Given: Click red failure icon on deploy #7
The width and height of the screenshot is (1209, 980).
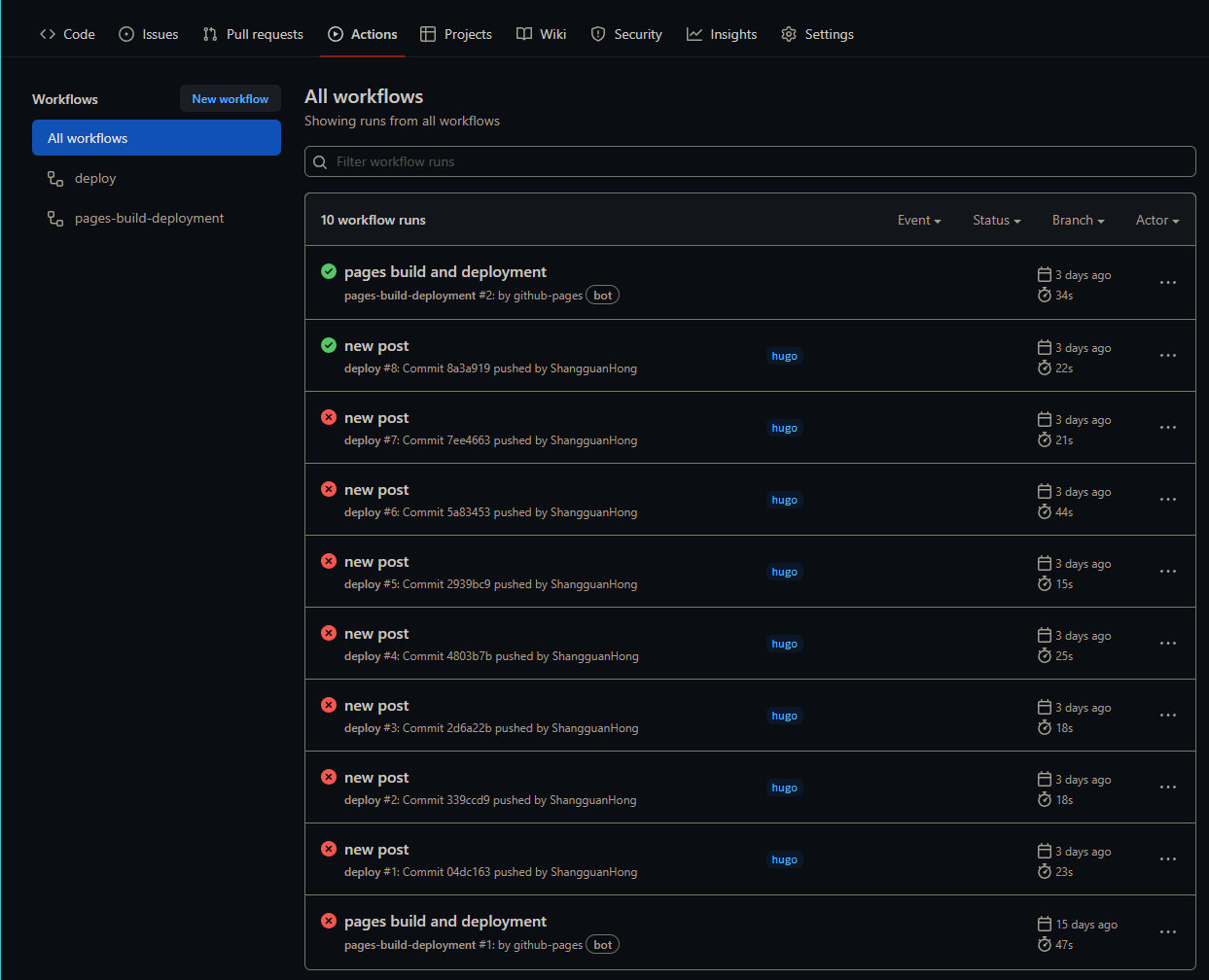Looking at the screenshot, I should click(x=329, y=417).
